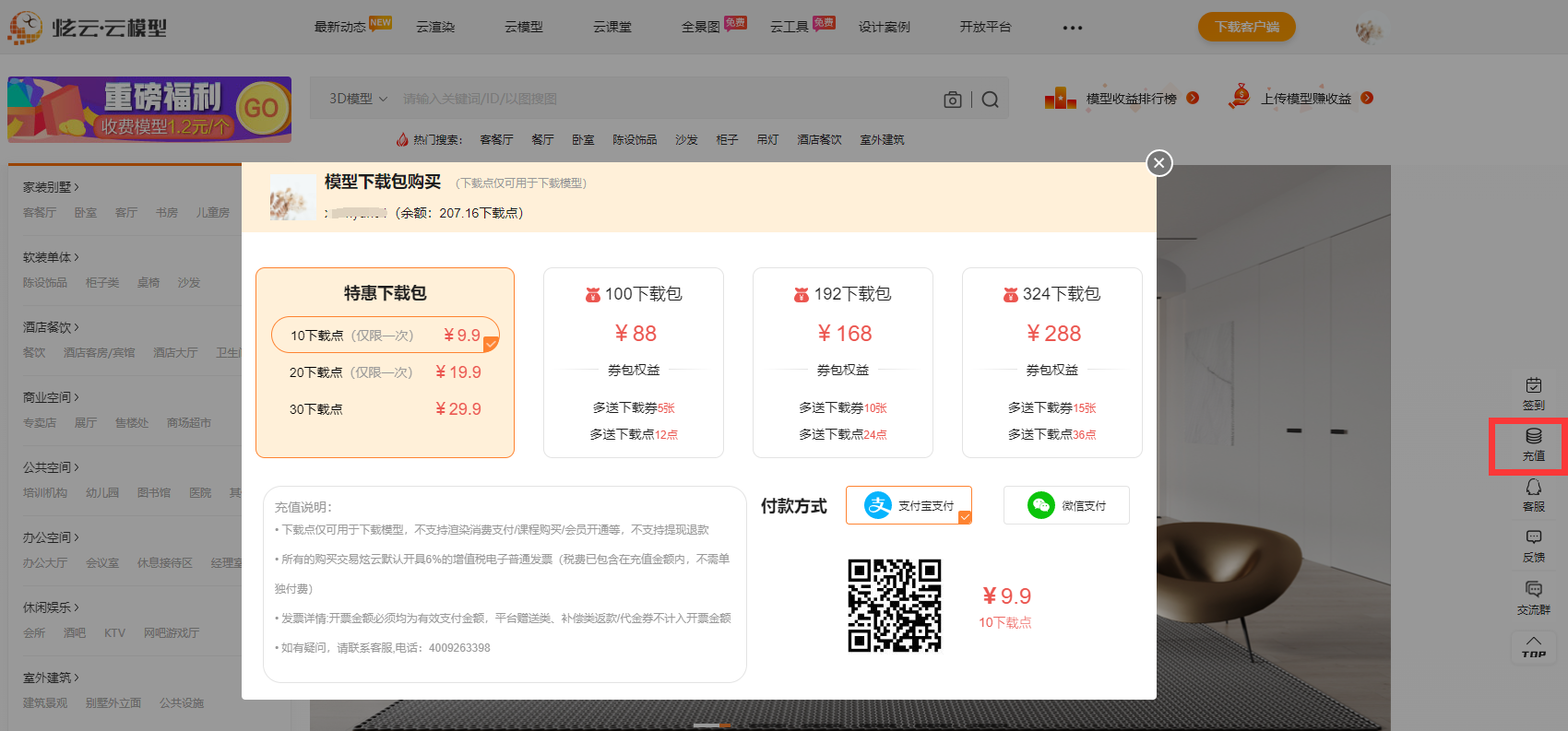Image resolution: width=1568 pixels, height=731 pixels.
Task: Select the 30下载点 ¥29.9 option
Action: 385,409
